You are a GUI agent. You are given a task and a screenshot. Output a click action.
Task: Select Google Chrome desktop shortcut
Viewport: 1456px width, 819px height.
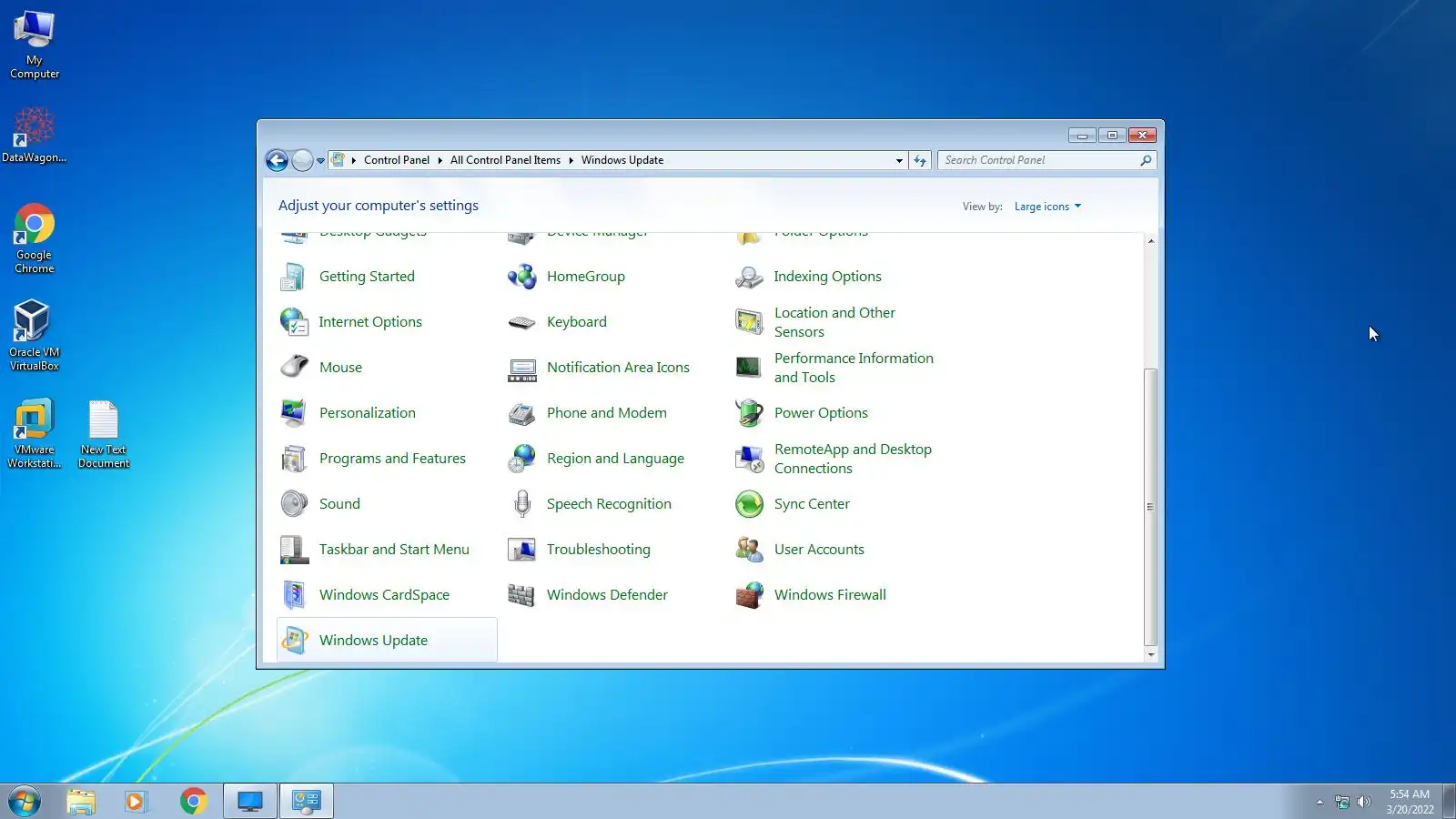(x=35, y=238)
